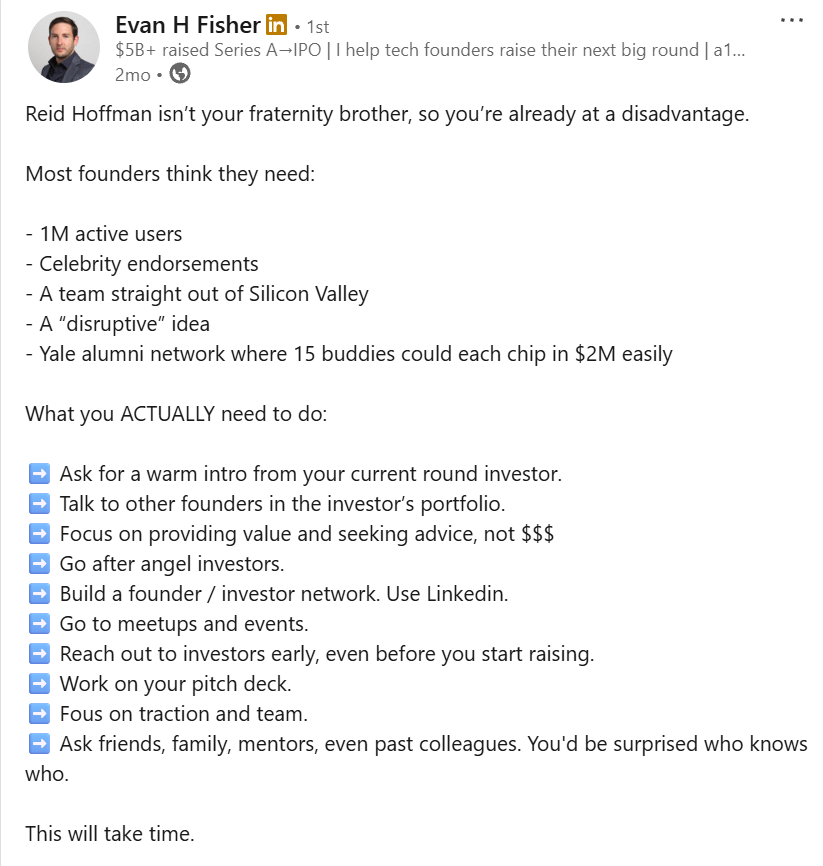The height and width of the screenshot is (866, 823).
Task: Click the post body text 'This will take time.'
Action: pyautogui.click(x=111, y=832)
